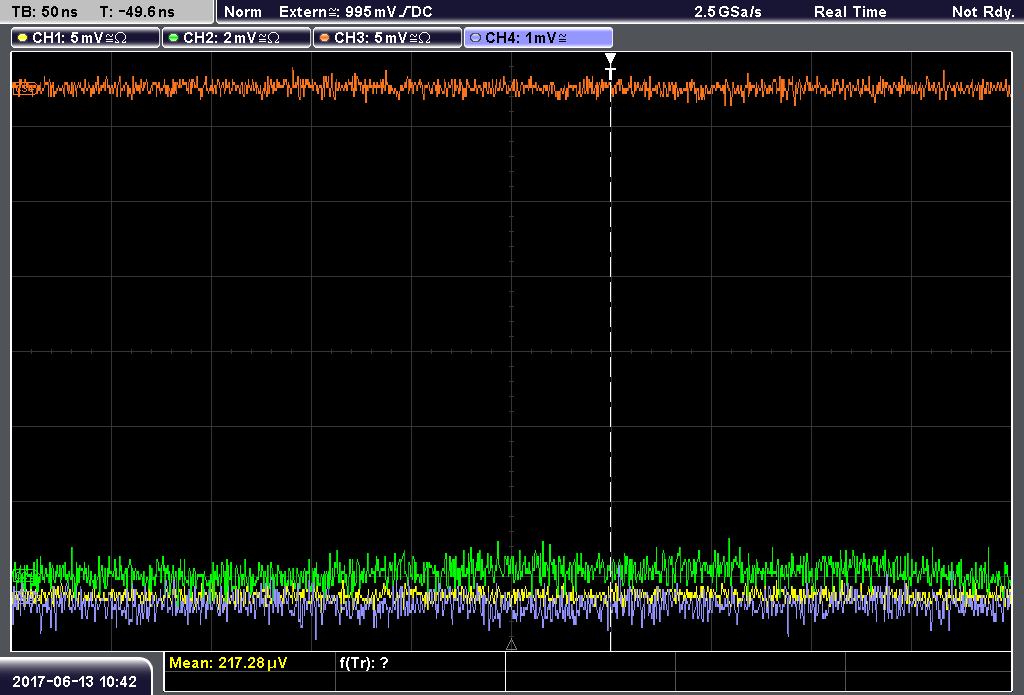Click the T: -49.6 ns trigger offset
Image resolution: width=1024 pixels, height=695 pixels.
pos(137,12)
